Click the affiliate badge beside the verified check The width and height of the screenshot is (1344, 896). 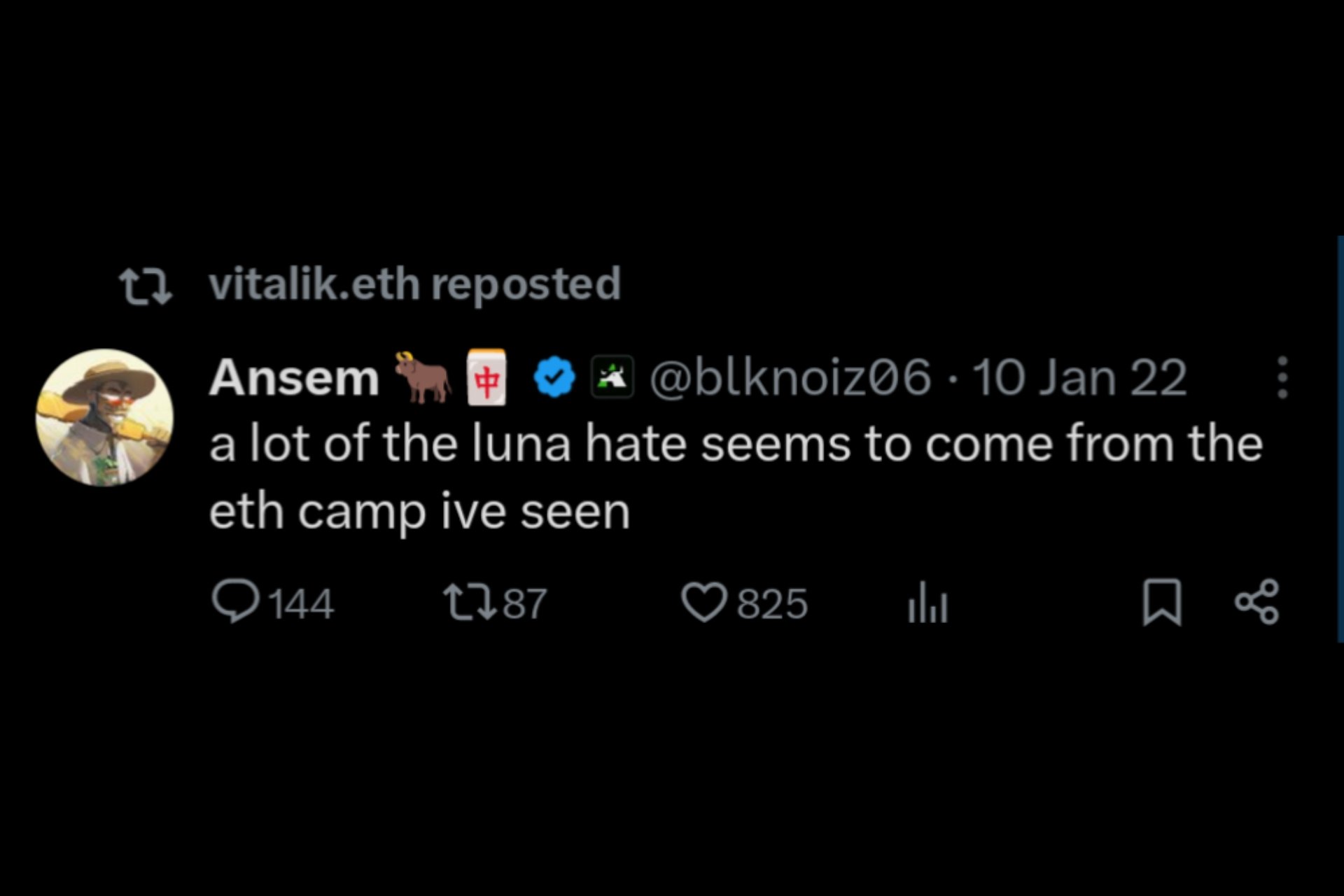(x=612, y=378)
